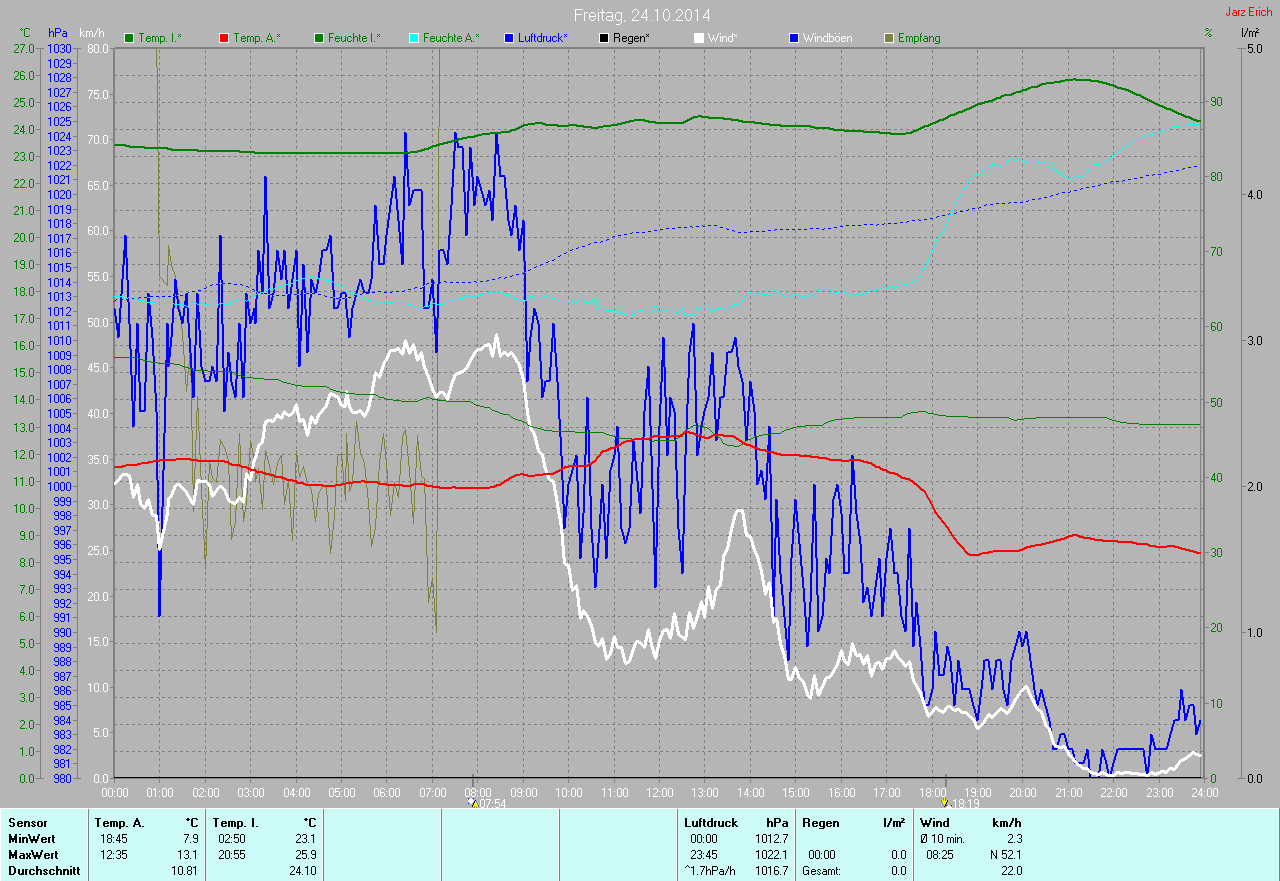Click the white Wind legend square
The width and height of the screenshot is (1280, 881).
pos(699,38)
